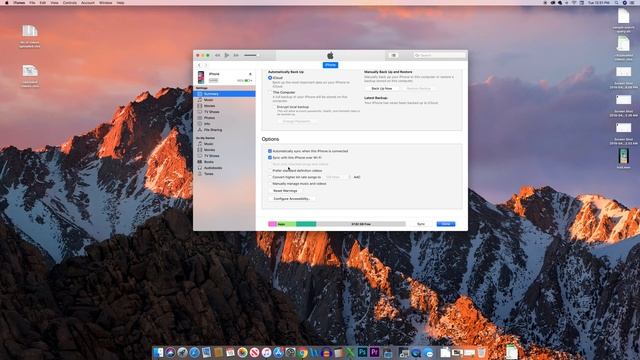Open the Controls menu

coord(70,2)
